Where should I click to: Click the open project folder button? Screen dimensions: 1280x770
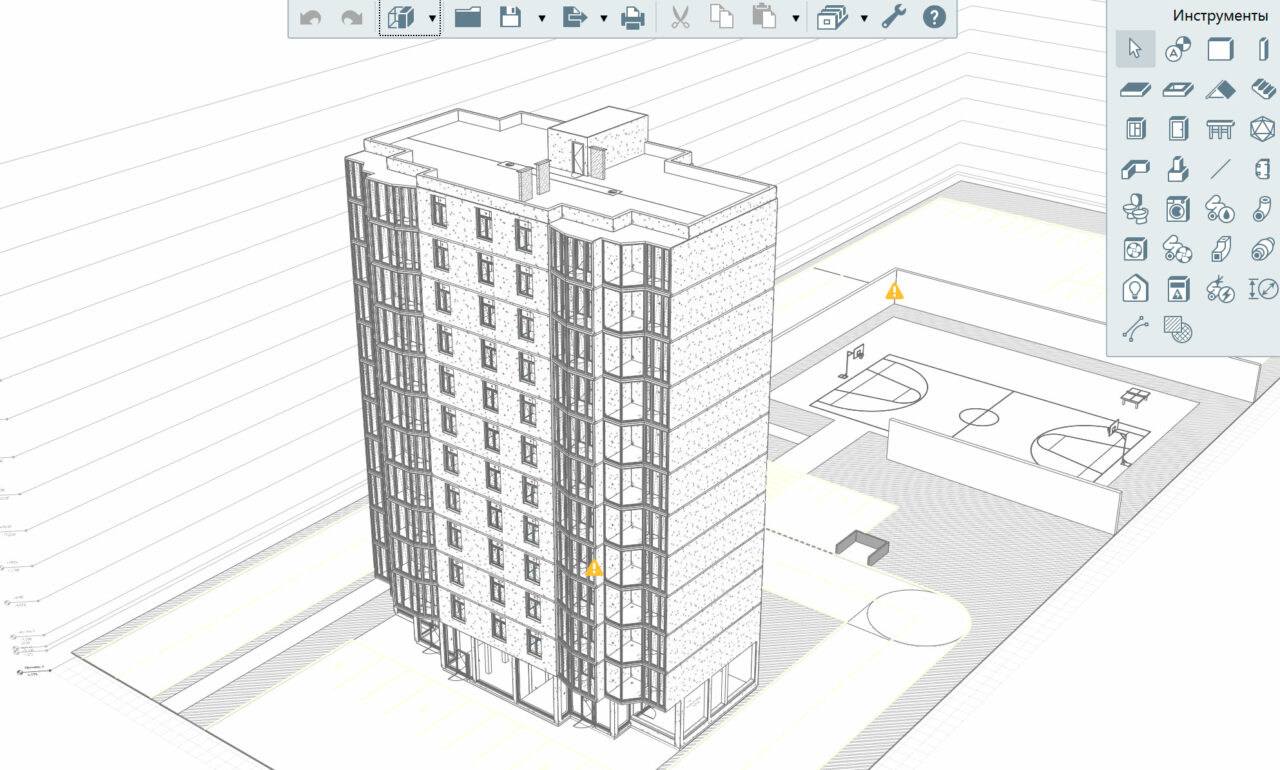467,17
